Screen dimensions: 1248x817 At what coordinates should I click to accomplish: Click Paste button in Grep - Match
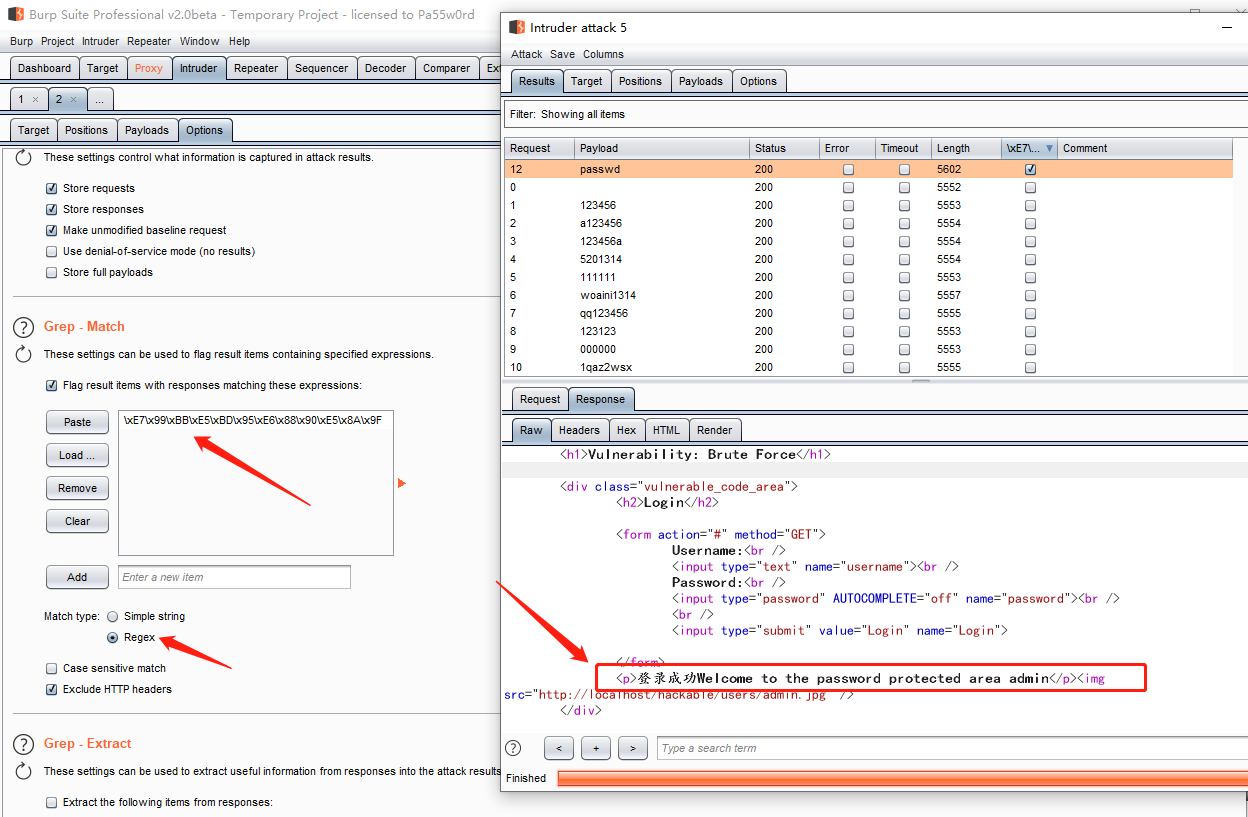77,422
